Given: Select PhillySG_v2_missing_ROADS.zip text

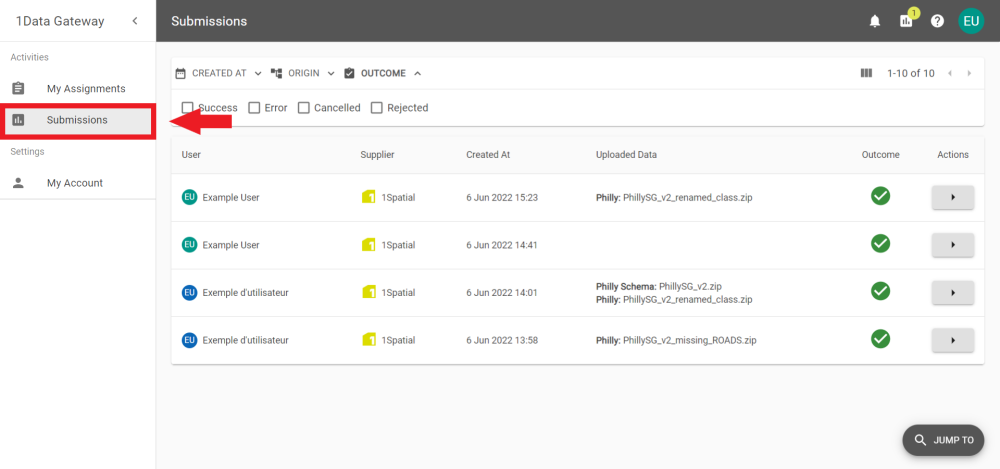Looking at the screenshot, I should (689, 340).
